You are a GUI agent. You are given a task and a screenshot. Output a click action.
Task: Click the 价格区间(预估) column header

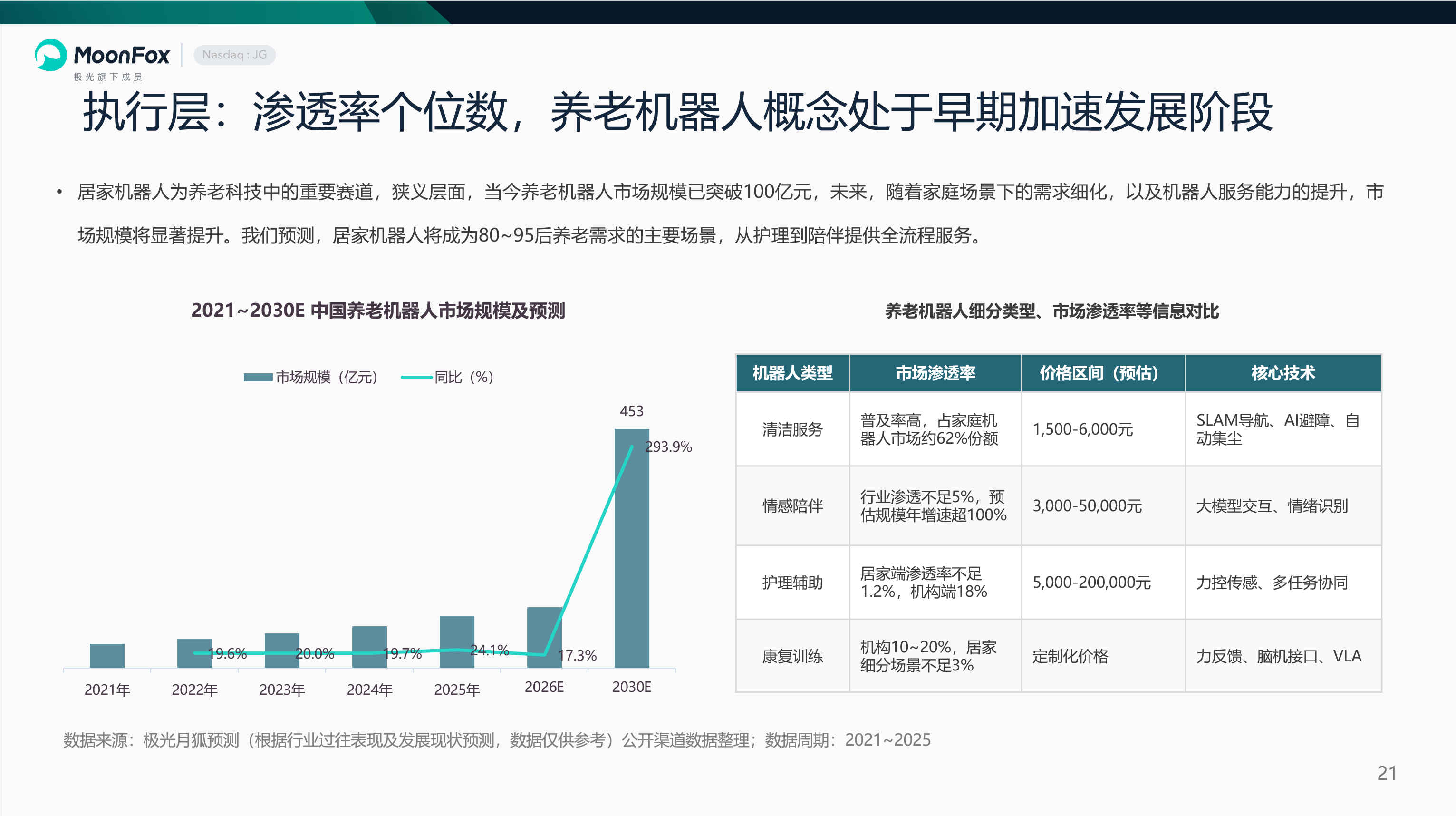(x=1103, y=373)
